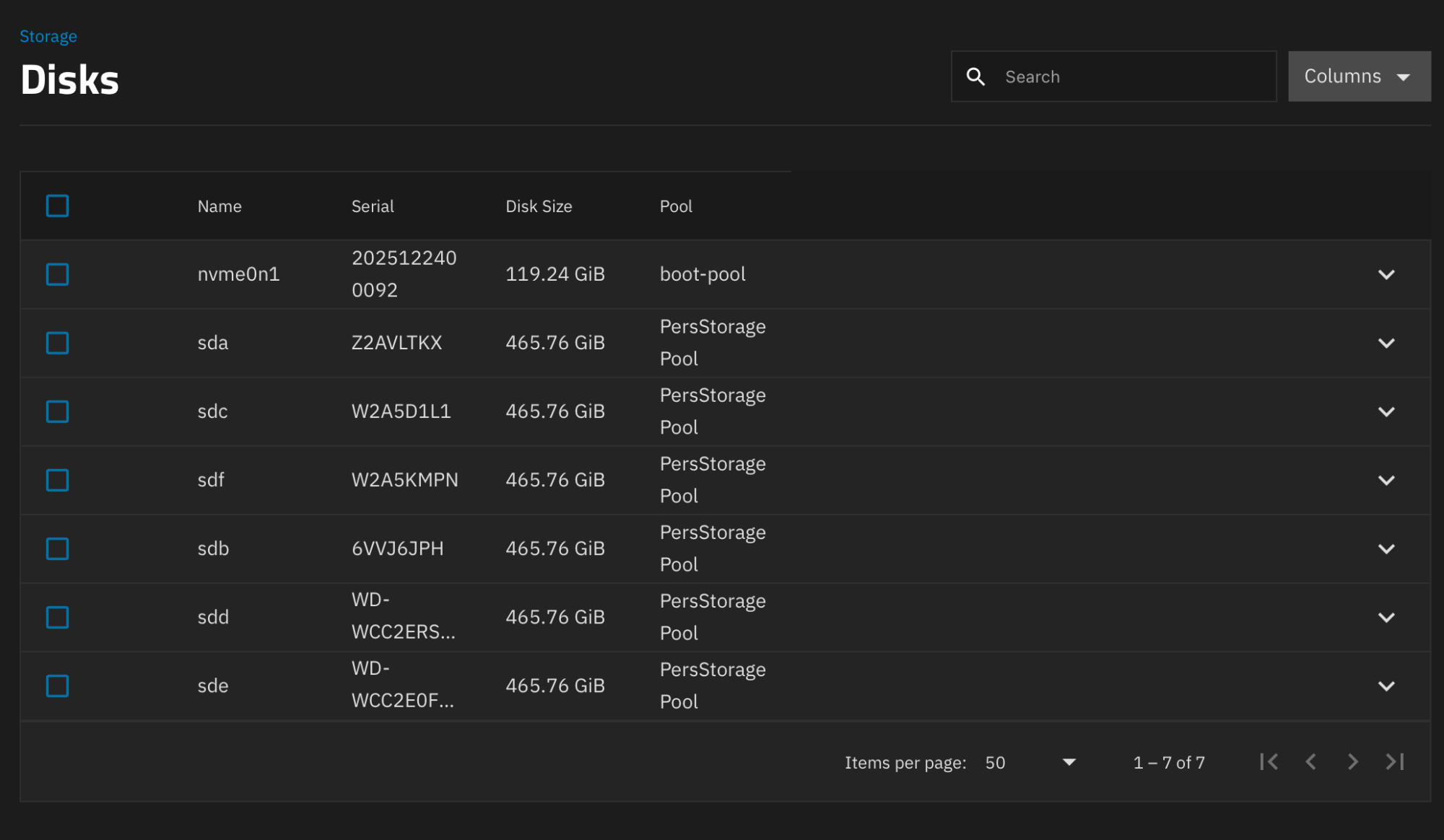Viewport: 1444px width, 840px height.
Task: Sort by Pool column header
Action: 676,206
